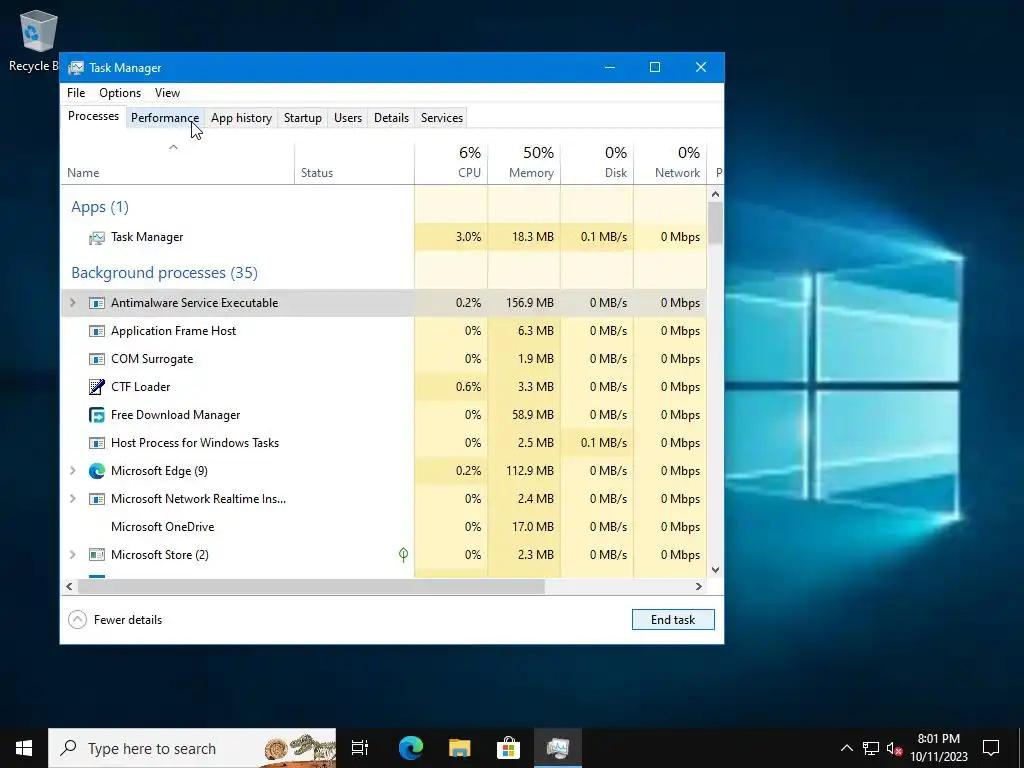Click the COM Surrogate process icon
This screenshot has width=1024, height=768.
click(x=97, y=359)
